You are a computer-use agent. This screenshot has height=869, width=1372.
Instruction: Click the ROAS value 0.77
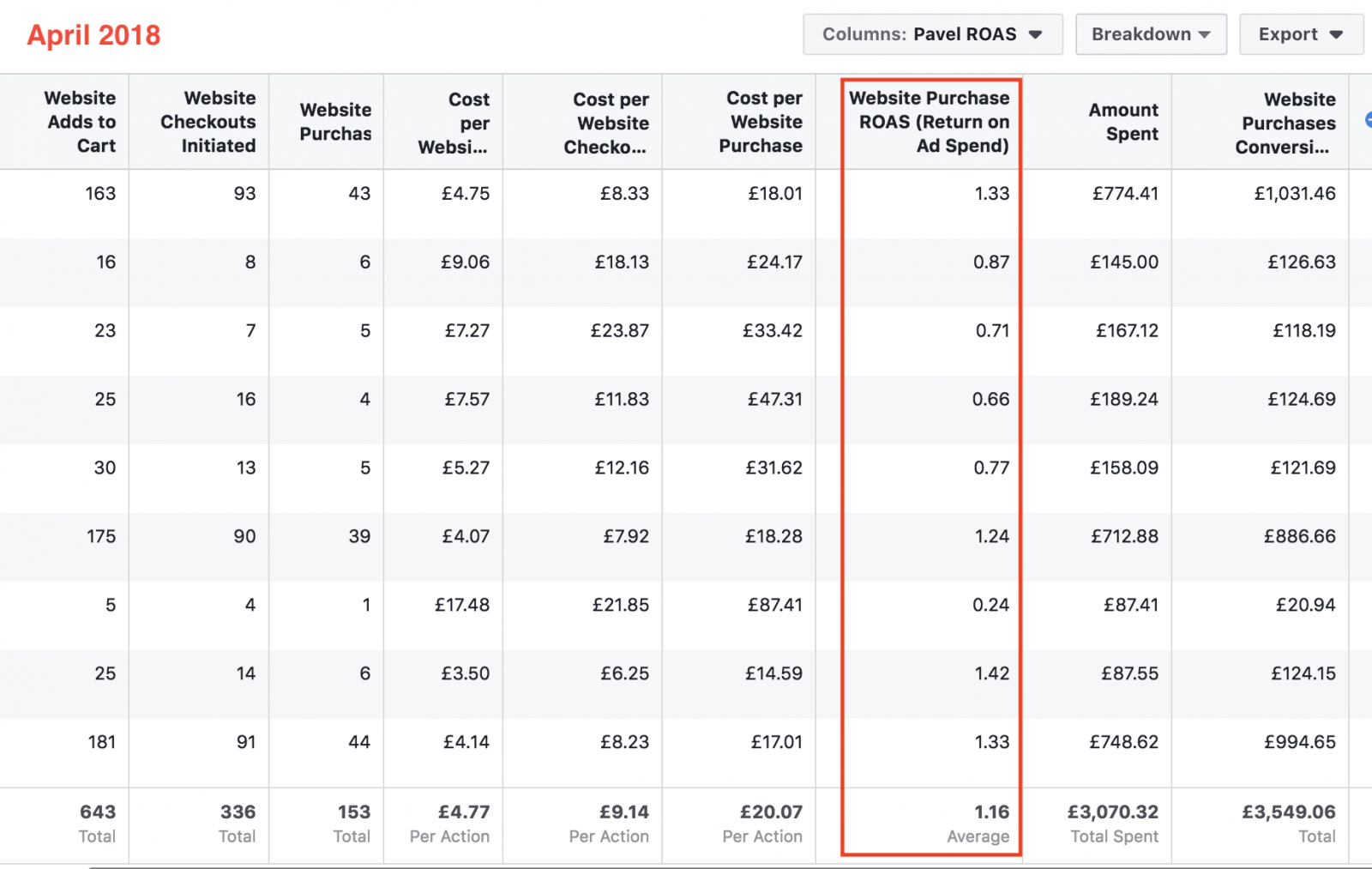(991, 468)
